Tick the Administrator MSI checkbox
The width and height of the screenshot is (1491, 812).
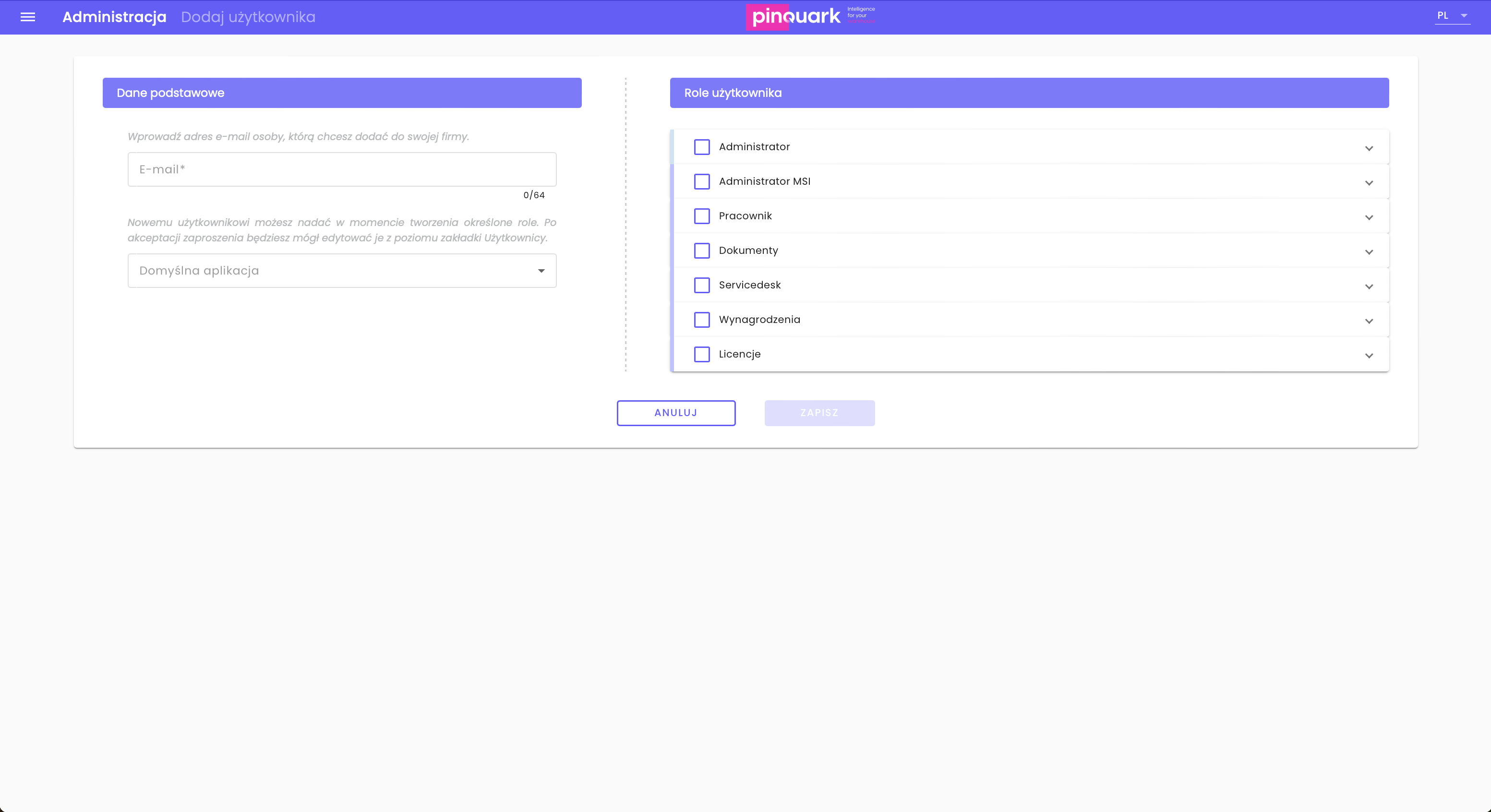[702, 182]
